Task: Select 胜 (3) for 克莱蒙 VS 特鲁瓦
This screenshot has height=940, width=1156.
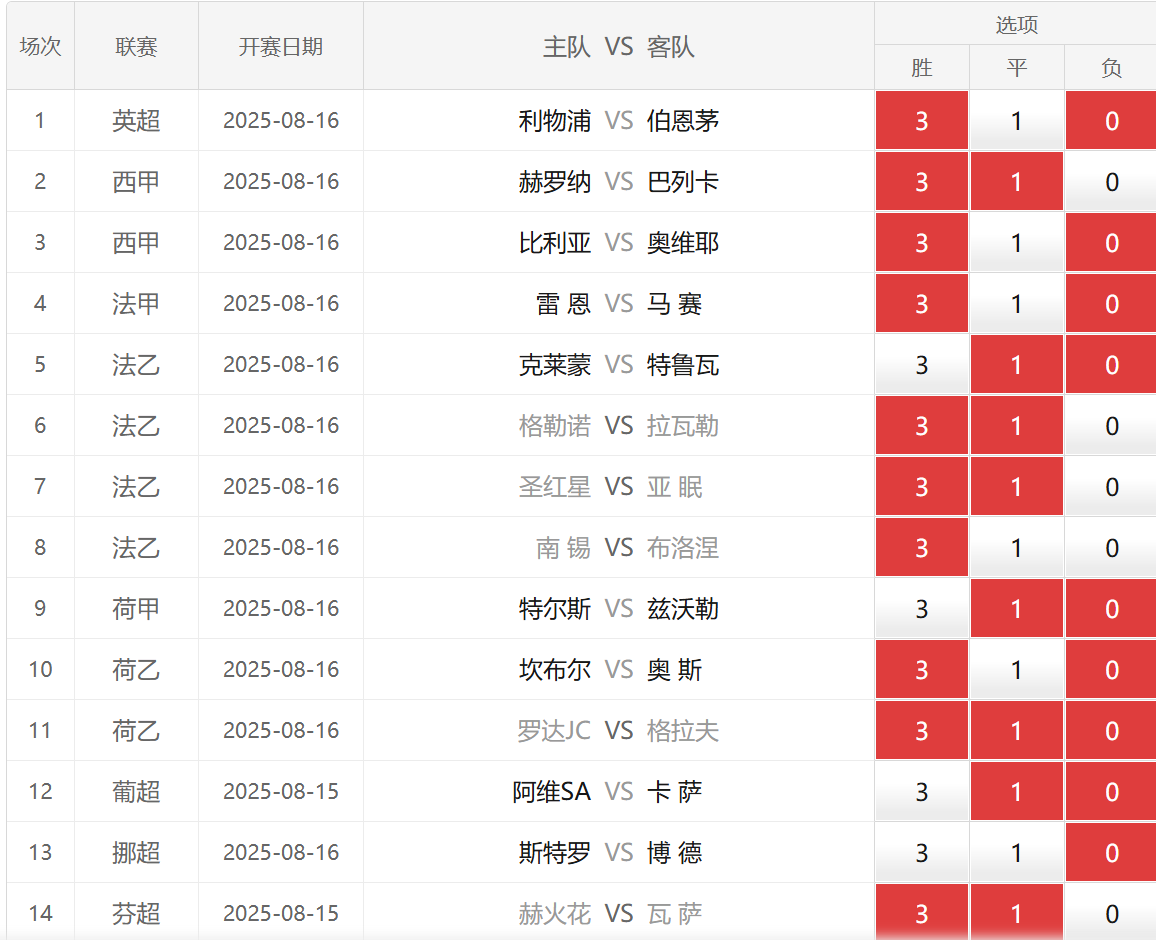Action: [922, 364]
